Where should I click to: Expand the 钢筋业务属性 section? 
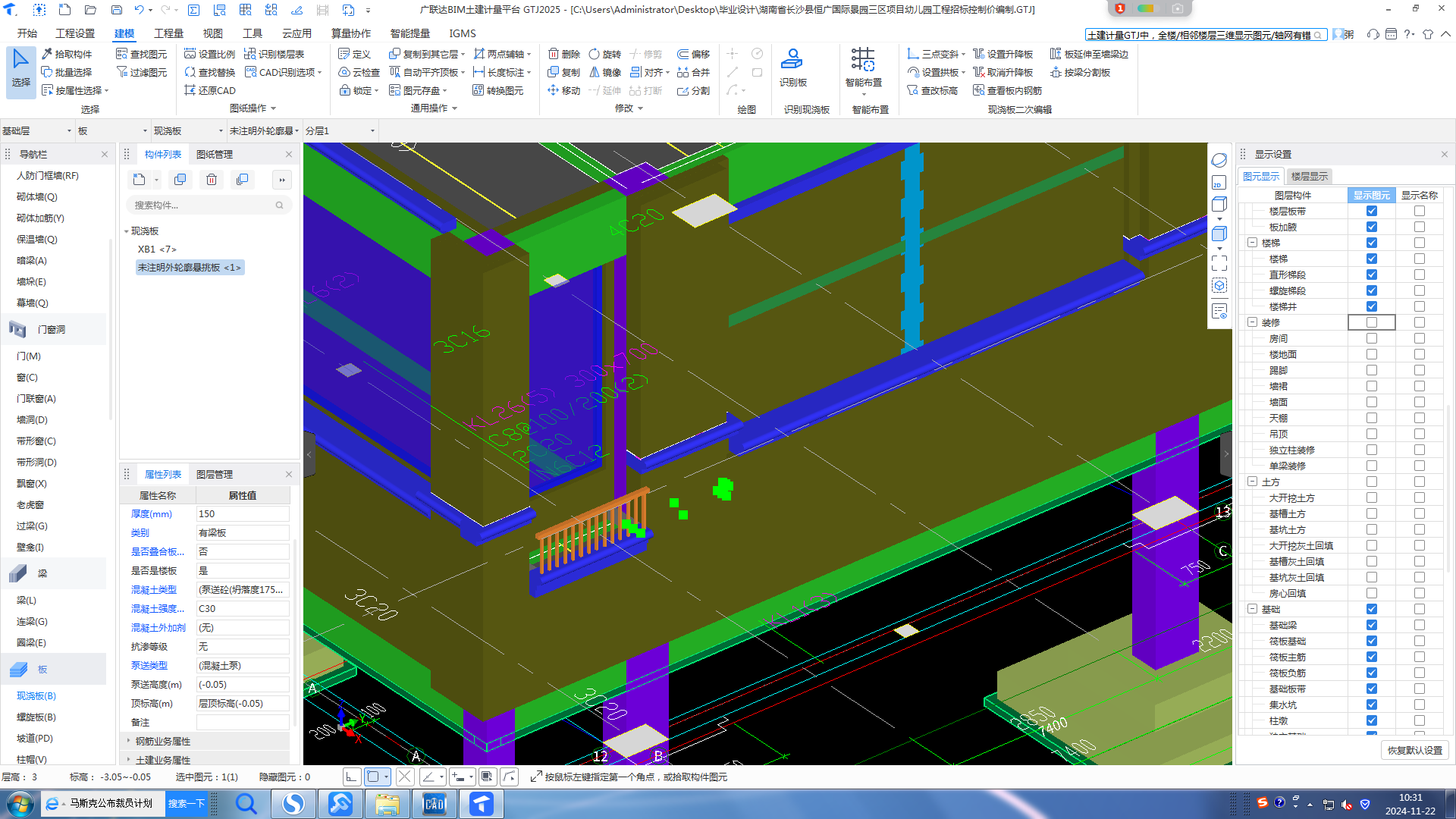click(128, 741)
